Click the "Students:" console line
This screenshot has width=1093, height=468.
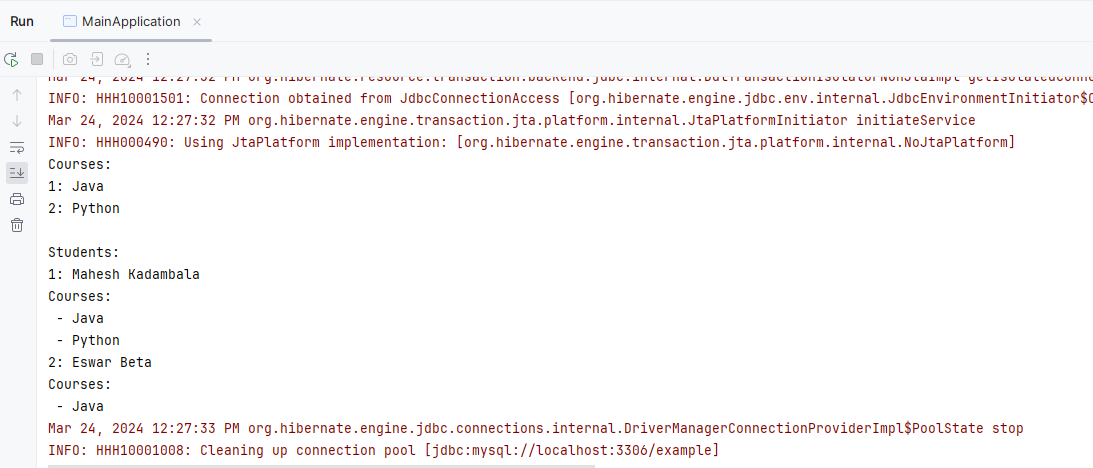[83, 252]
